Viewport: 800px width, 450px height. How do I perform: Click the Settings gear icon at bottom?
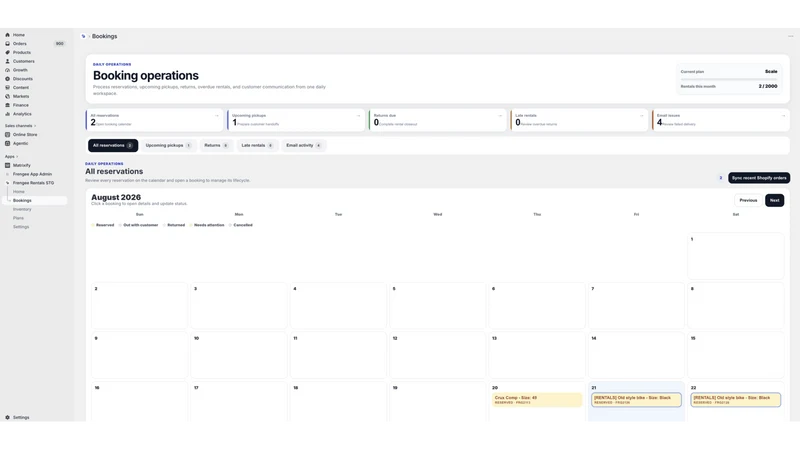[x=8, y=417]
